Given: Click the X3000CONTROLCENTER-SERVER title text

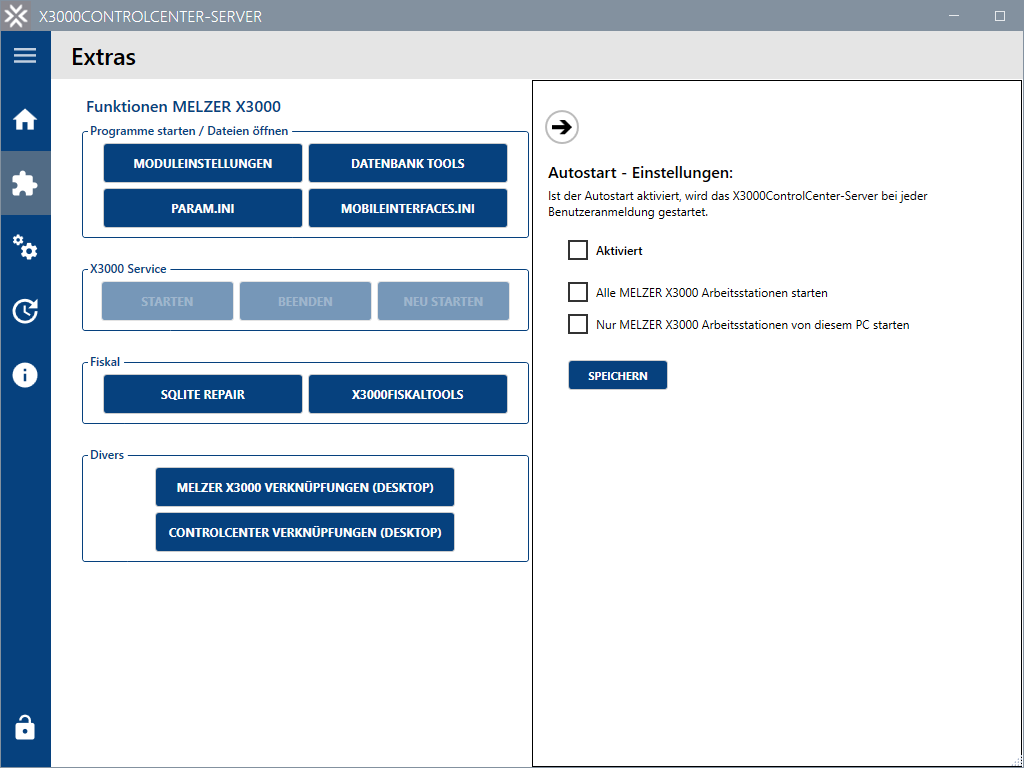Looking at the screenshot, I should [x=150, y=16].
